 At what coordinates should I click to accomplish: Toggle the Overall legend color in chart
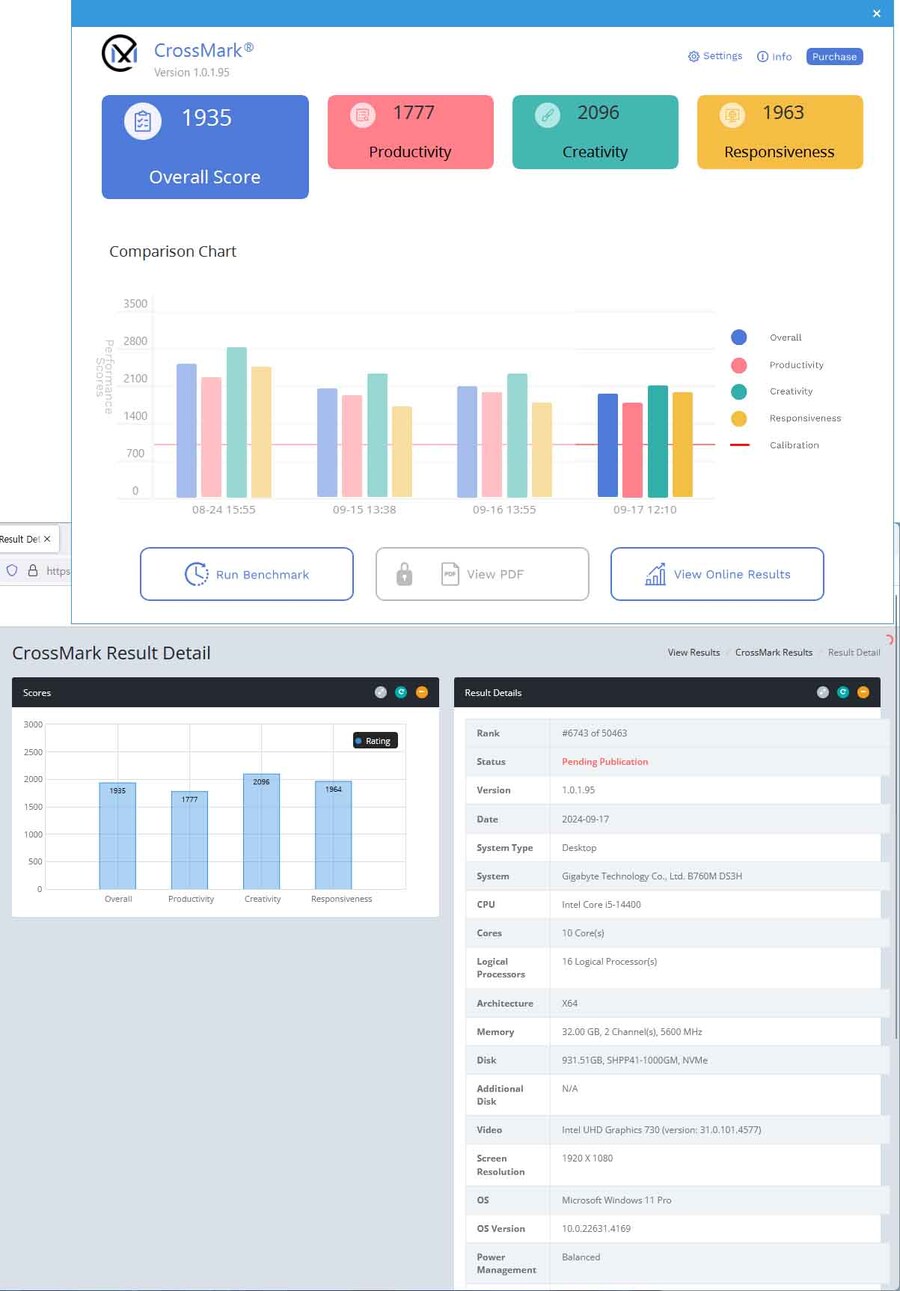(739, 338)
